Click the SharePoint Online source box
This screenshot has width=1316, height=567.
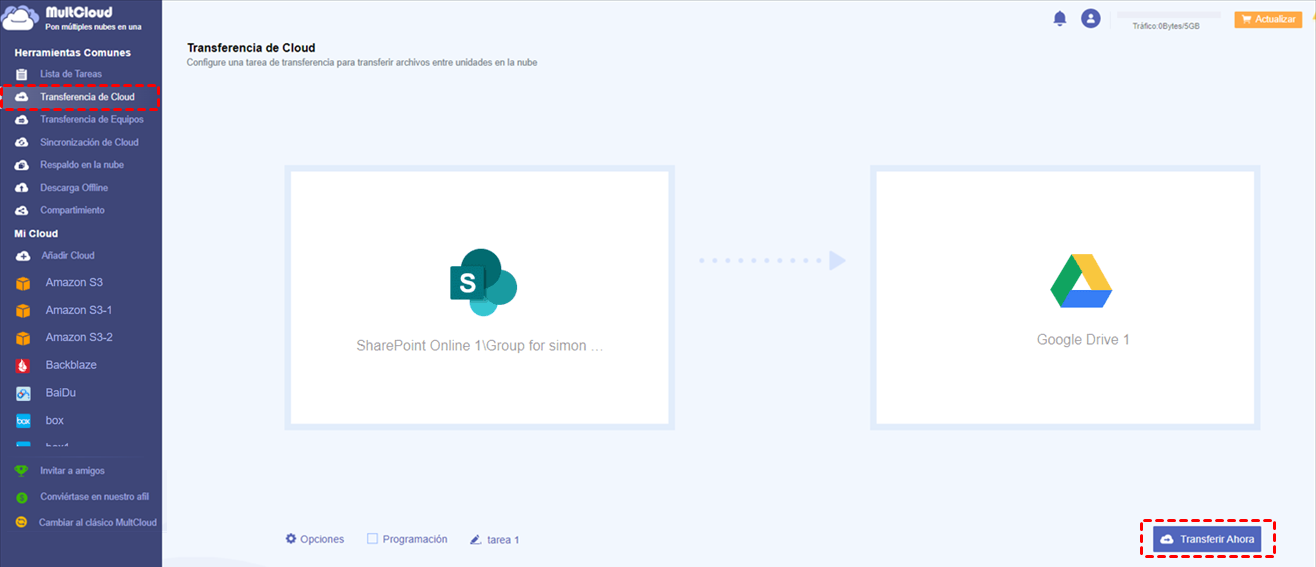pos(479,298)
